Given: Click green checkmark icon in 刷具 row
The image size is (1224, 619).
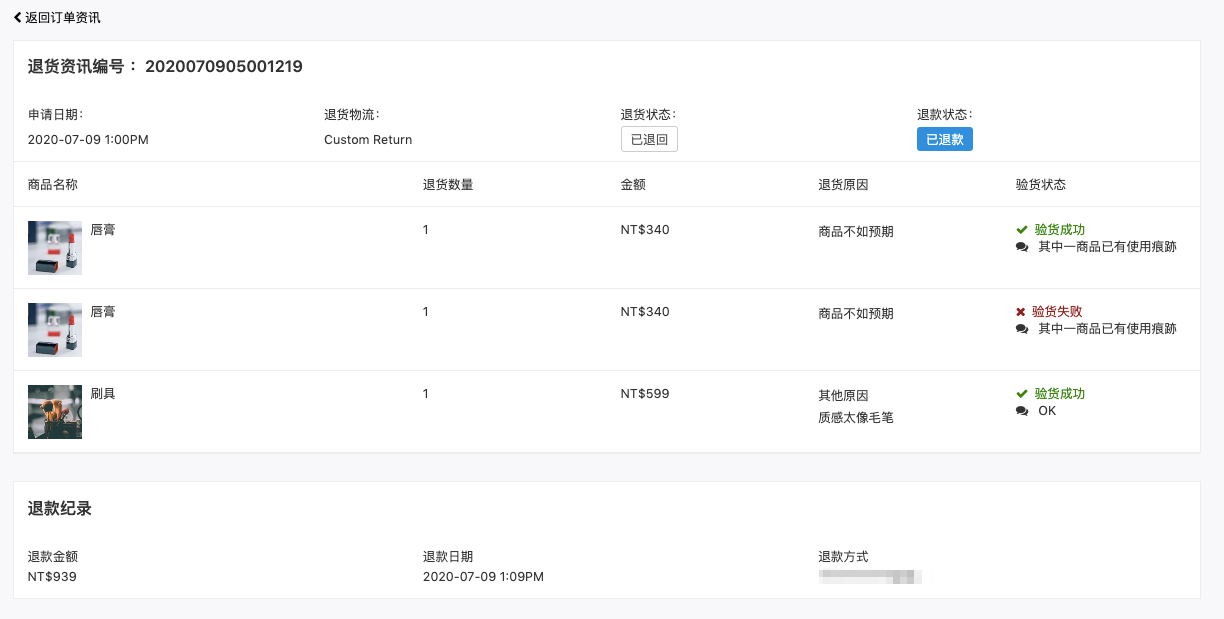Looking at the screenshot, I should click(x=1022, y=394).
